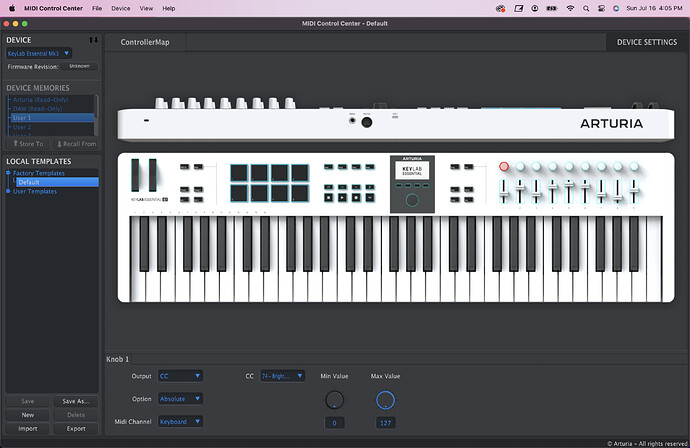Open the Output CC dropdown
The width and height of the screenshot is (690, 448).
(x=181, y=376)
